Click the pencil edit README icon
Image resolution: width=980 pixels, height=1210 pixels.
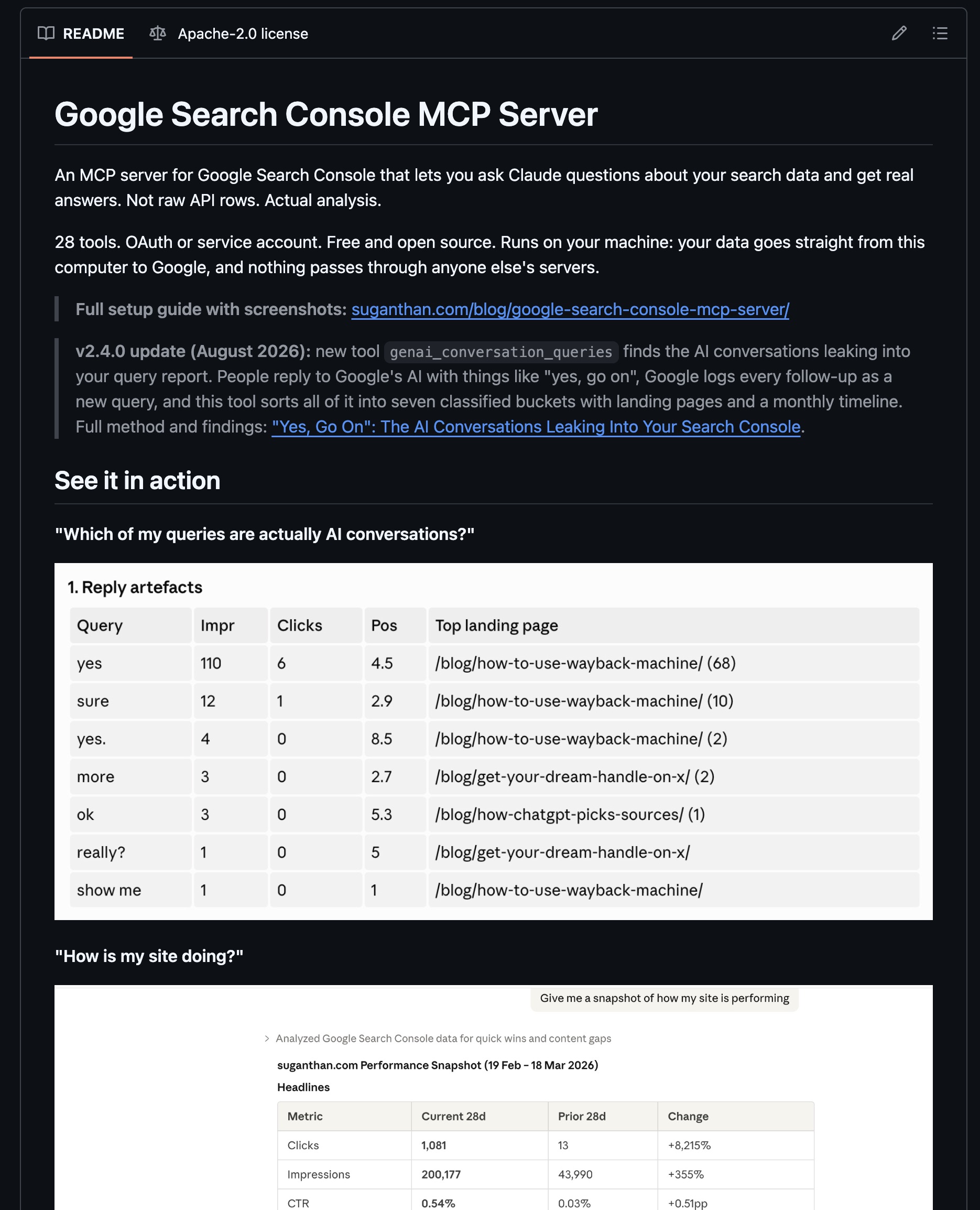(x=899, y=34)
